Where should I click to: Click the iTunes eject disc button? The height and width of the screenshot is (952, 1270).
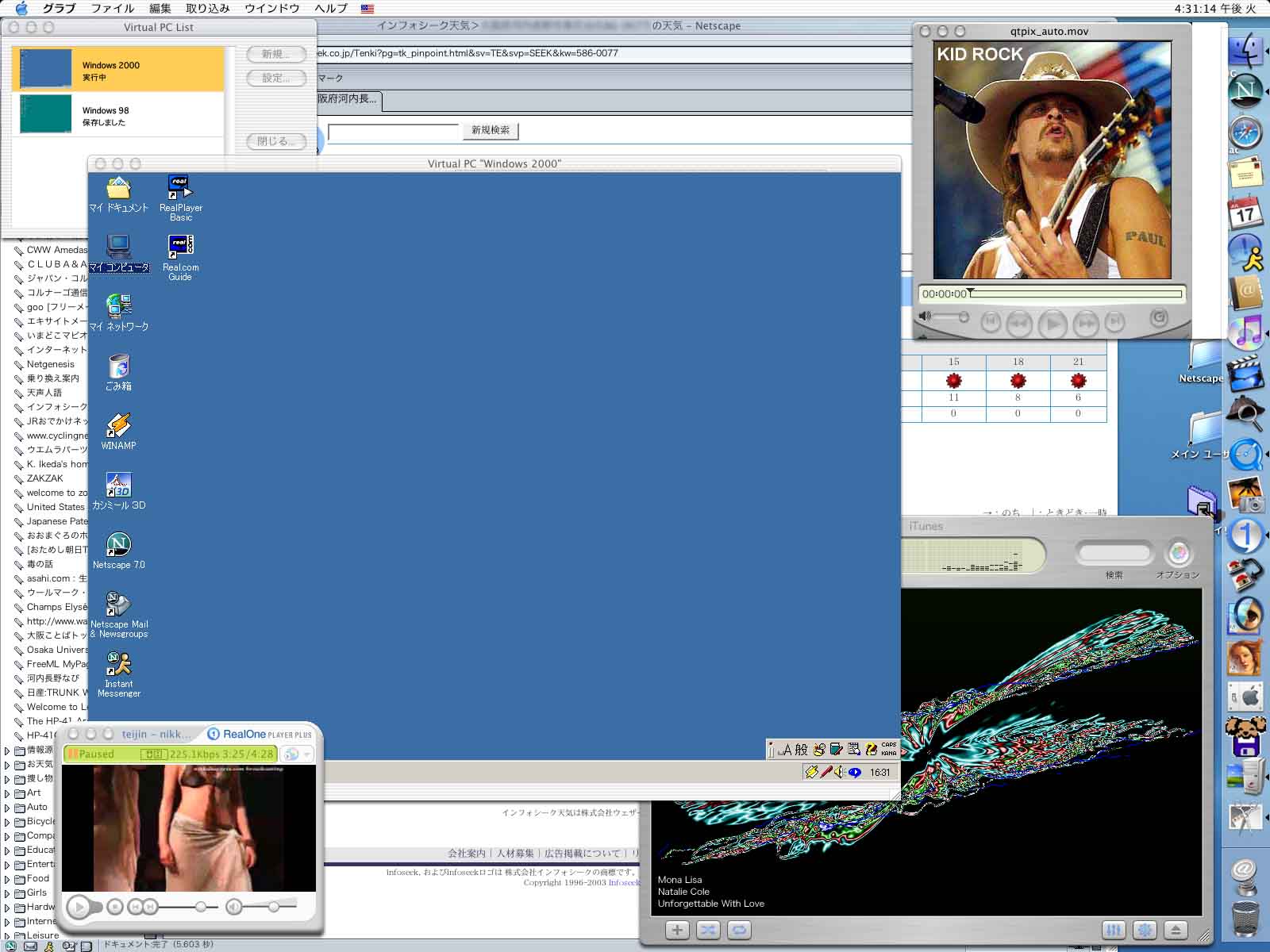point(1176,930)
